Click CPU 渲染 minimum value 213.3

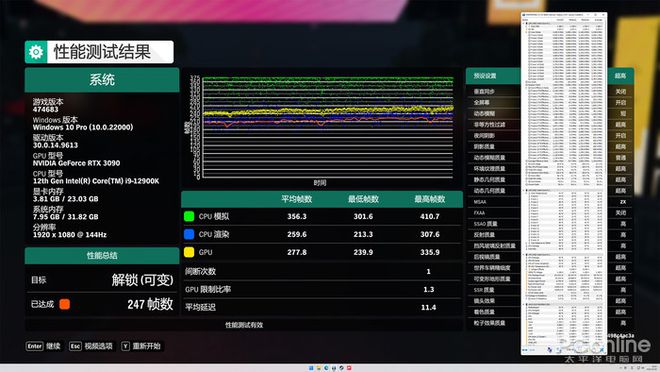pos(363,234)
